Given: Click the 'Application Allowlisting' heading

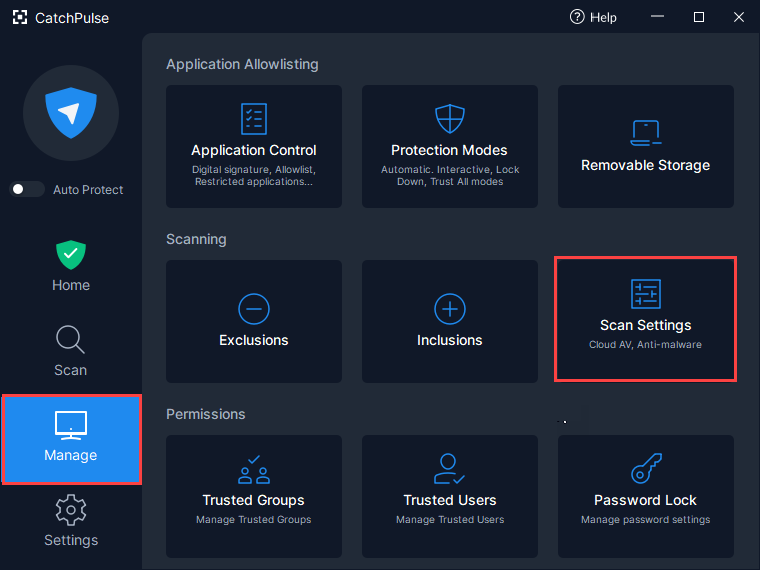Looking at the screenshot, I should click(242, 64).
